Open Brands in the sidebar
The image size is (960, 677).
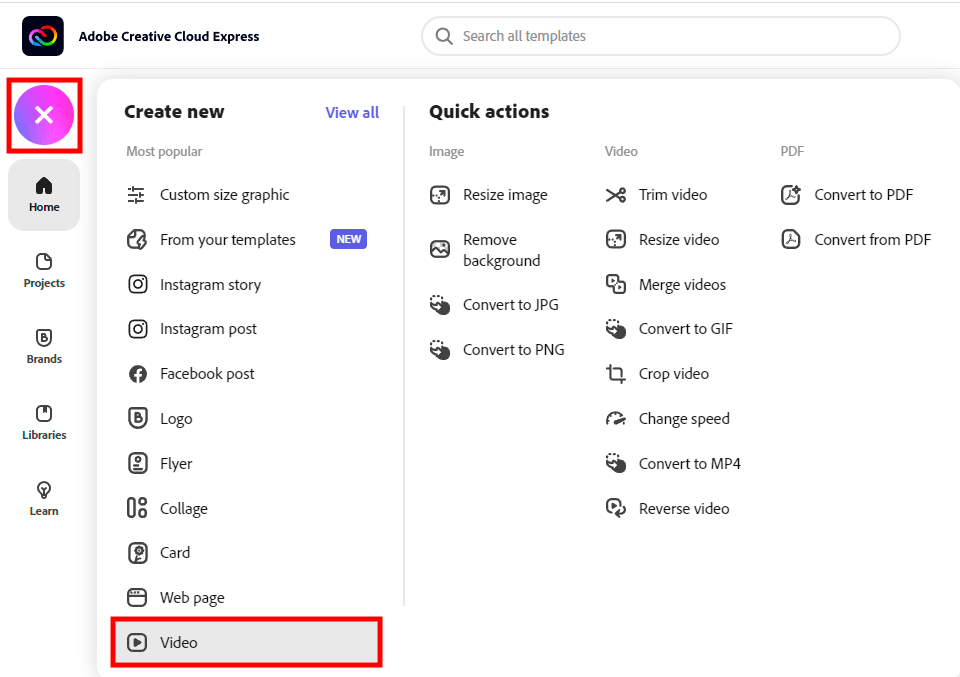click(x=44, y=346)
